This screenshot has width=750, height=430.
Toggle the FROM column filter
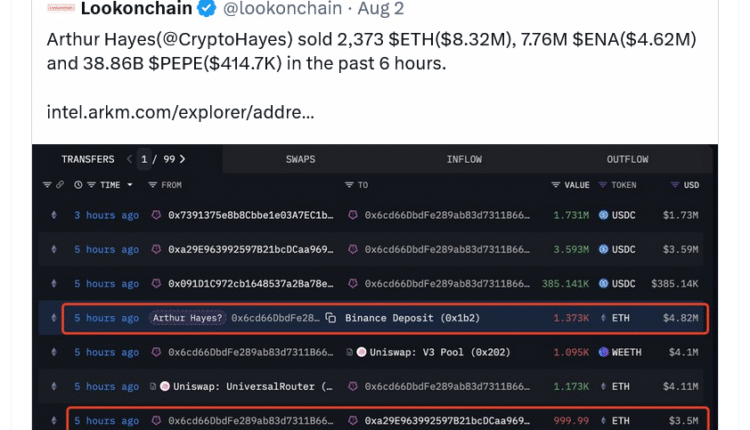point(152,185)
